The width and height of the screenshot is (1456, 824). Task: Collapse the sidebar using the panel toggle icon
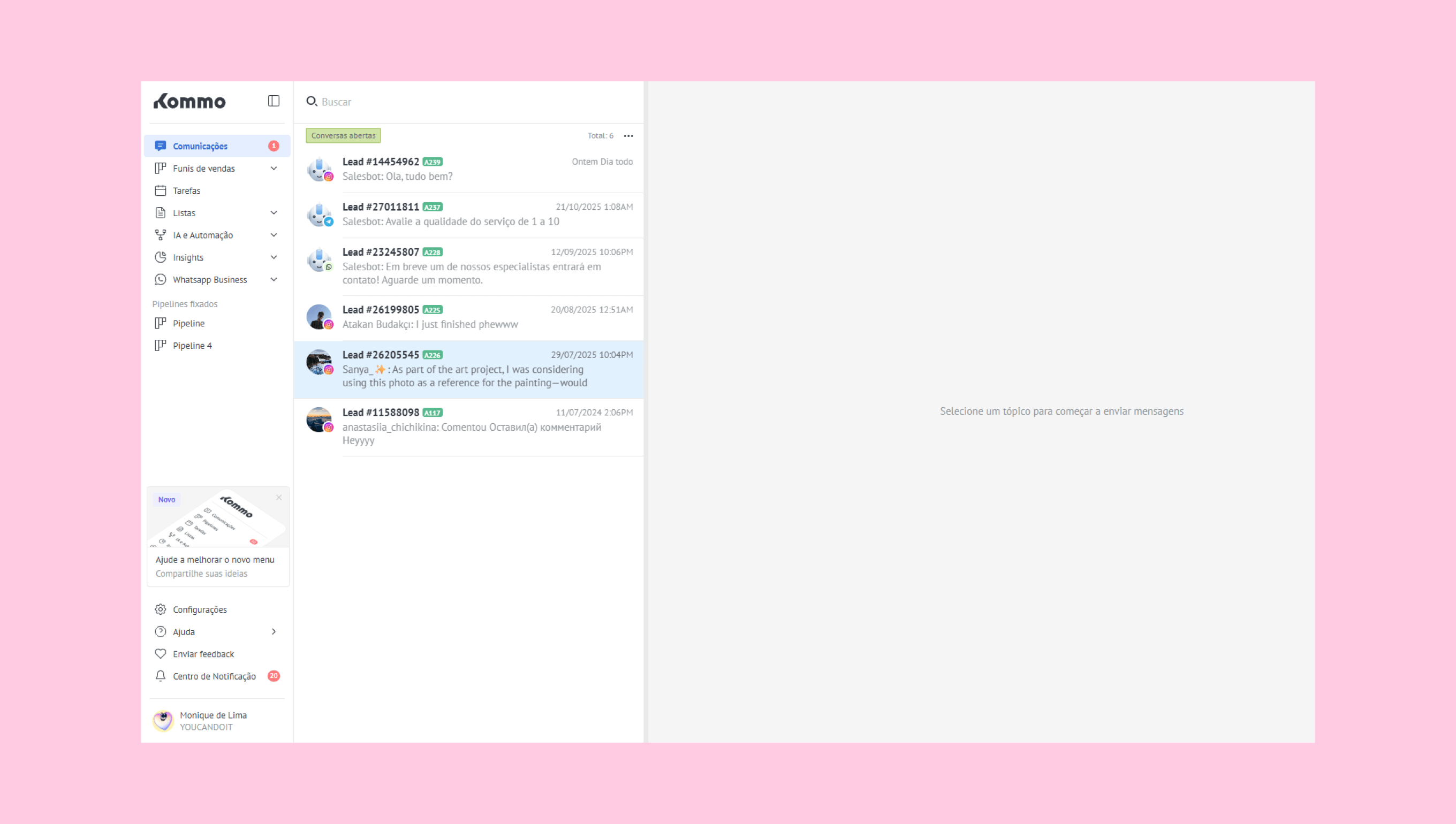click(274, 101)
